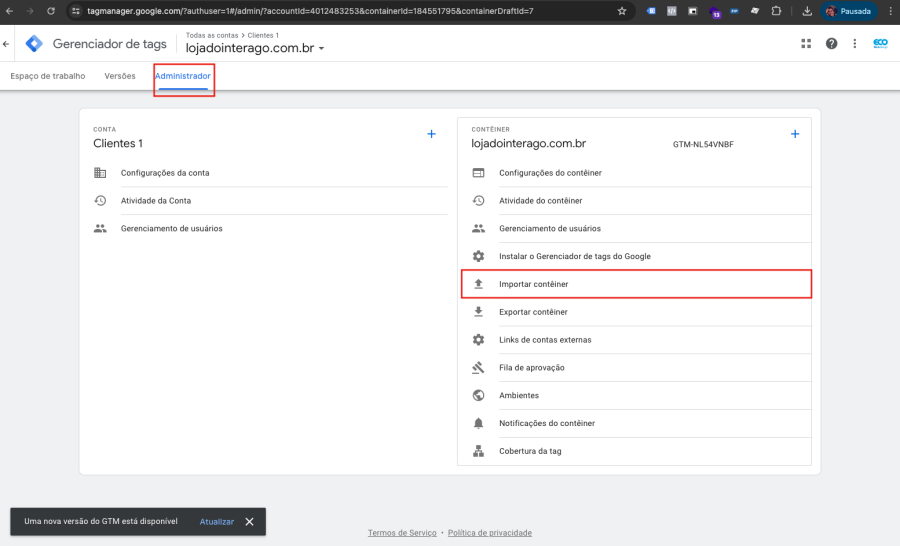900x546 pixels.
Task: Click the gear icon beside Instalar o Gerenciador de tags
Action: point(478,256)
